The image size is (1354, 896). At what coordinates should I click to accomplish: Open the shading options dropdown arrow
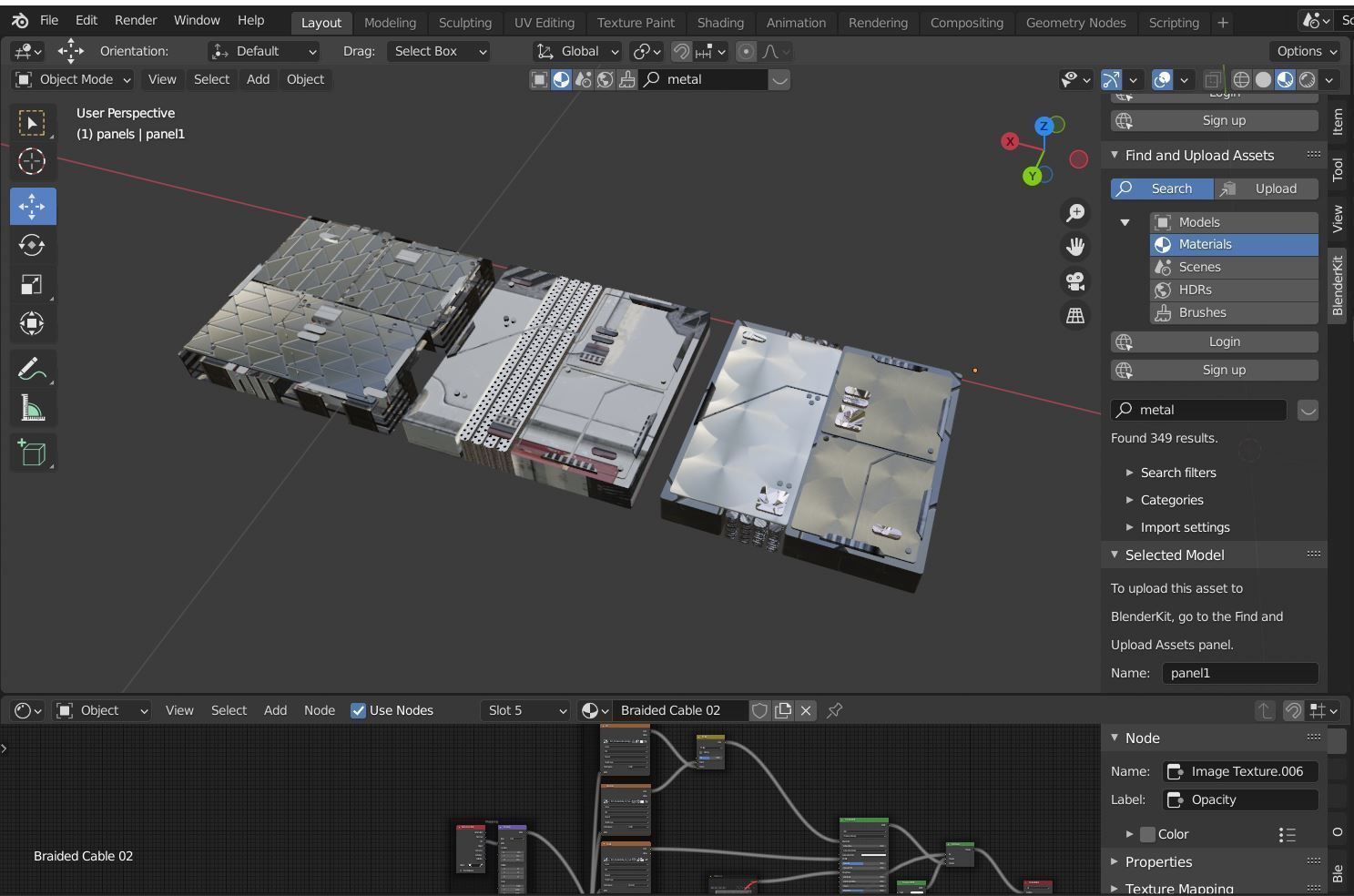[1329, 80]
